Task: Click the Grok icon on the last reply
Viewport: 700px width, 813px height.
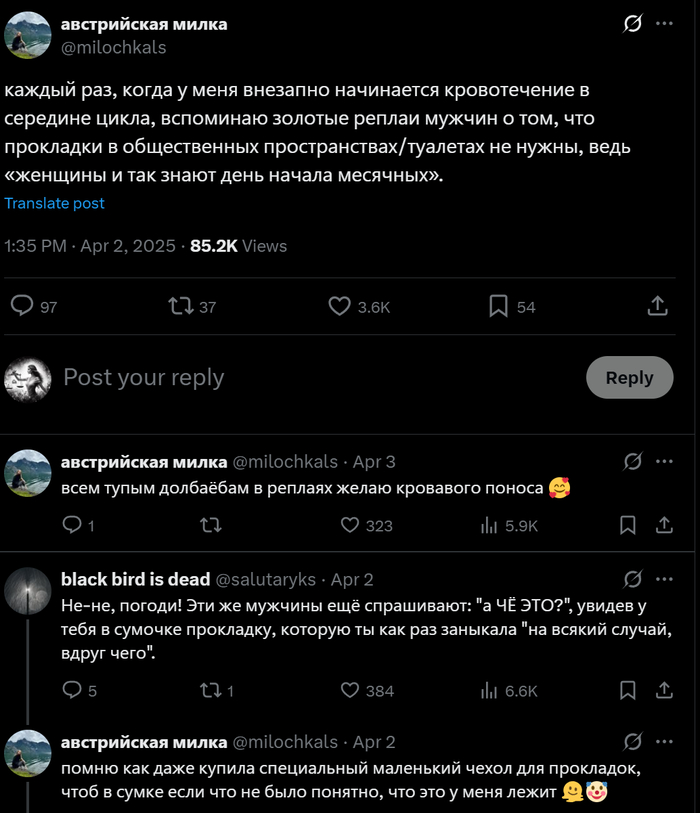Action: point(632,742)
